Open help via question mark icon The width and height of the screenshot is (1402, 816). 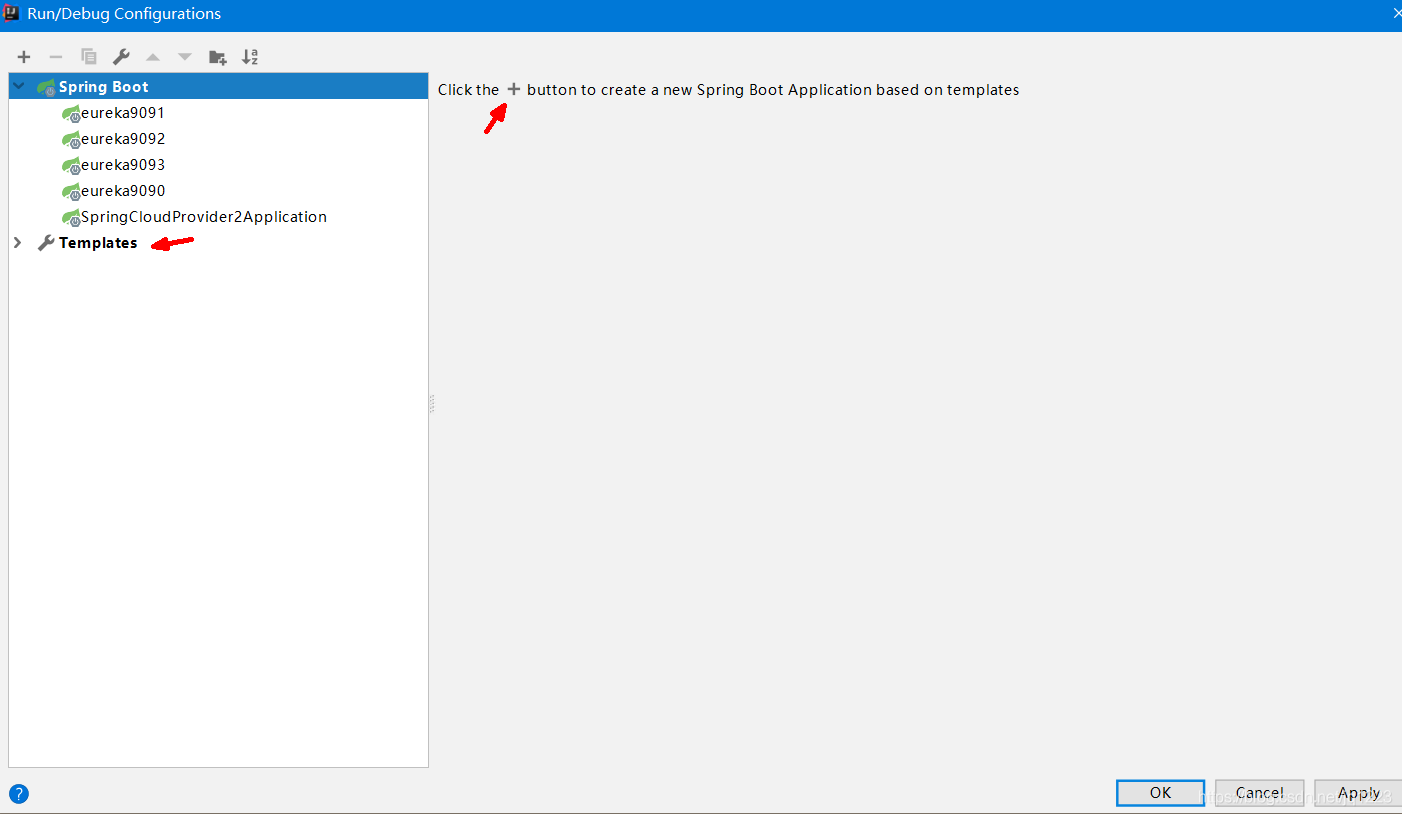pyautogui.click(x=19, y=794)
